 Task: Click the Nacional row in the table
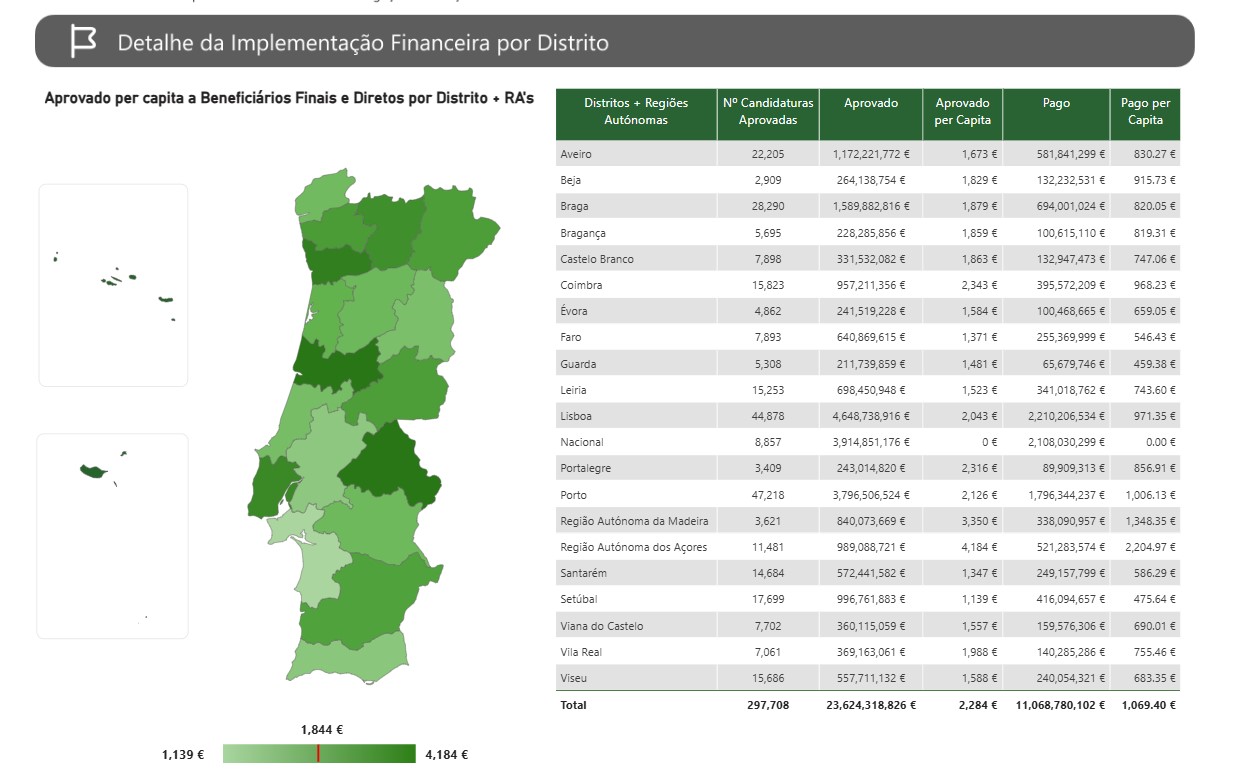click(582, 442)
